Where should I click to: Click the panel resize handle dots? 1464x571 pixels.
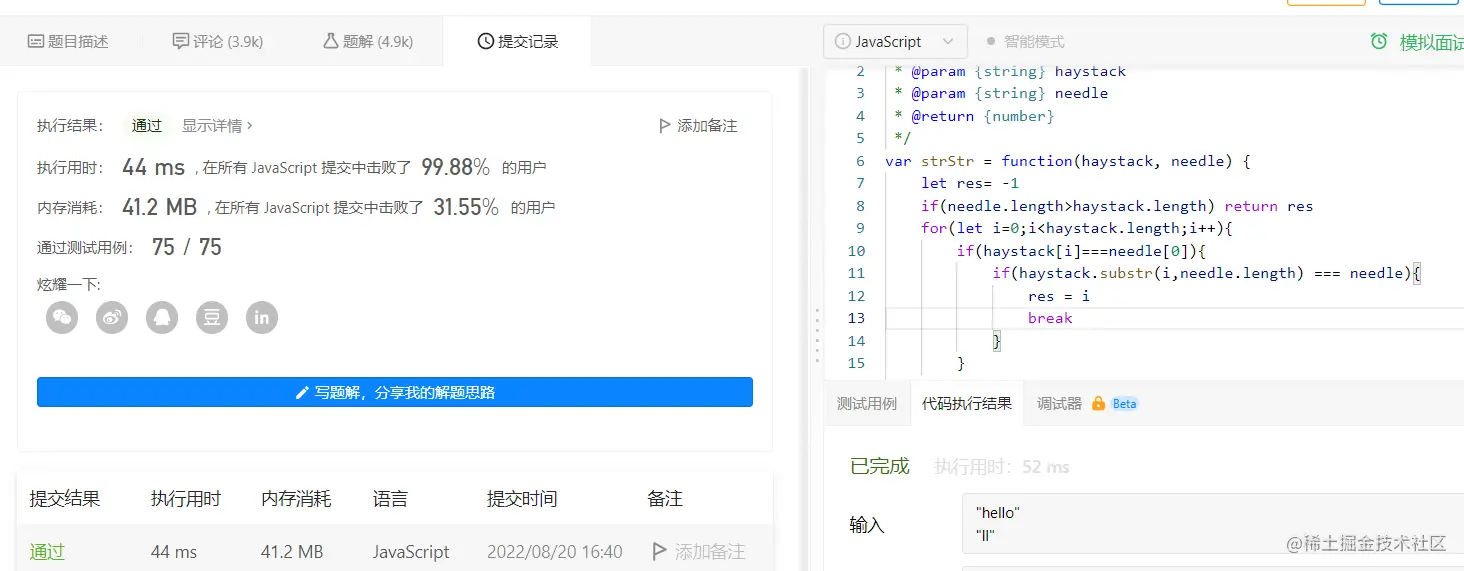pos(817,335)
